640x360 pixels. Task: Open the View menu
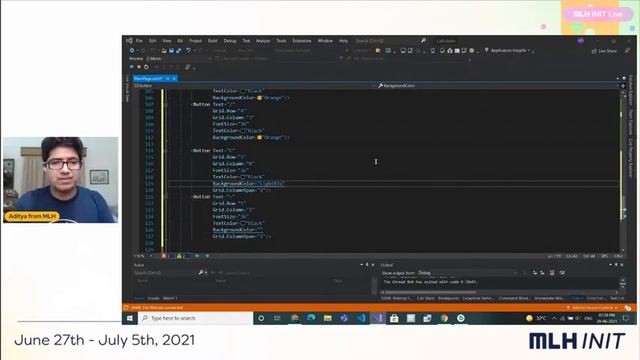(x=167, y=41)
